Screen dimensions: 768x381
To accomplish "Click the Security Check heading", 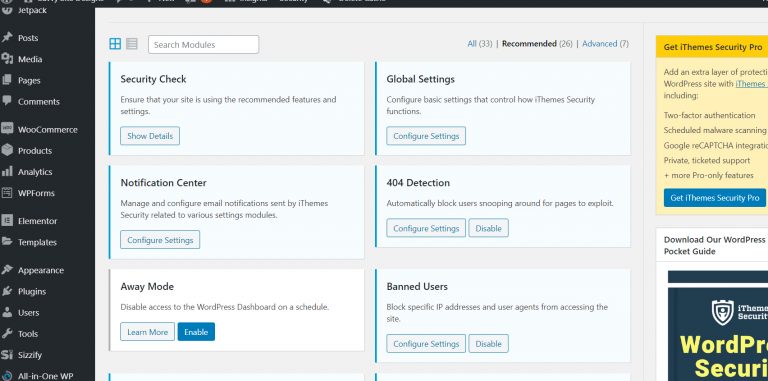I will (x=153, y=79).
